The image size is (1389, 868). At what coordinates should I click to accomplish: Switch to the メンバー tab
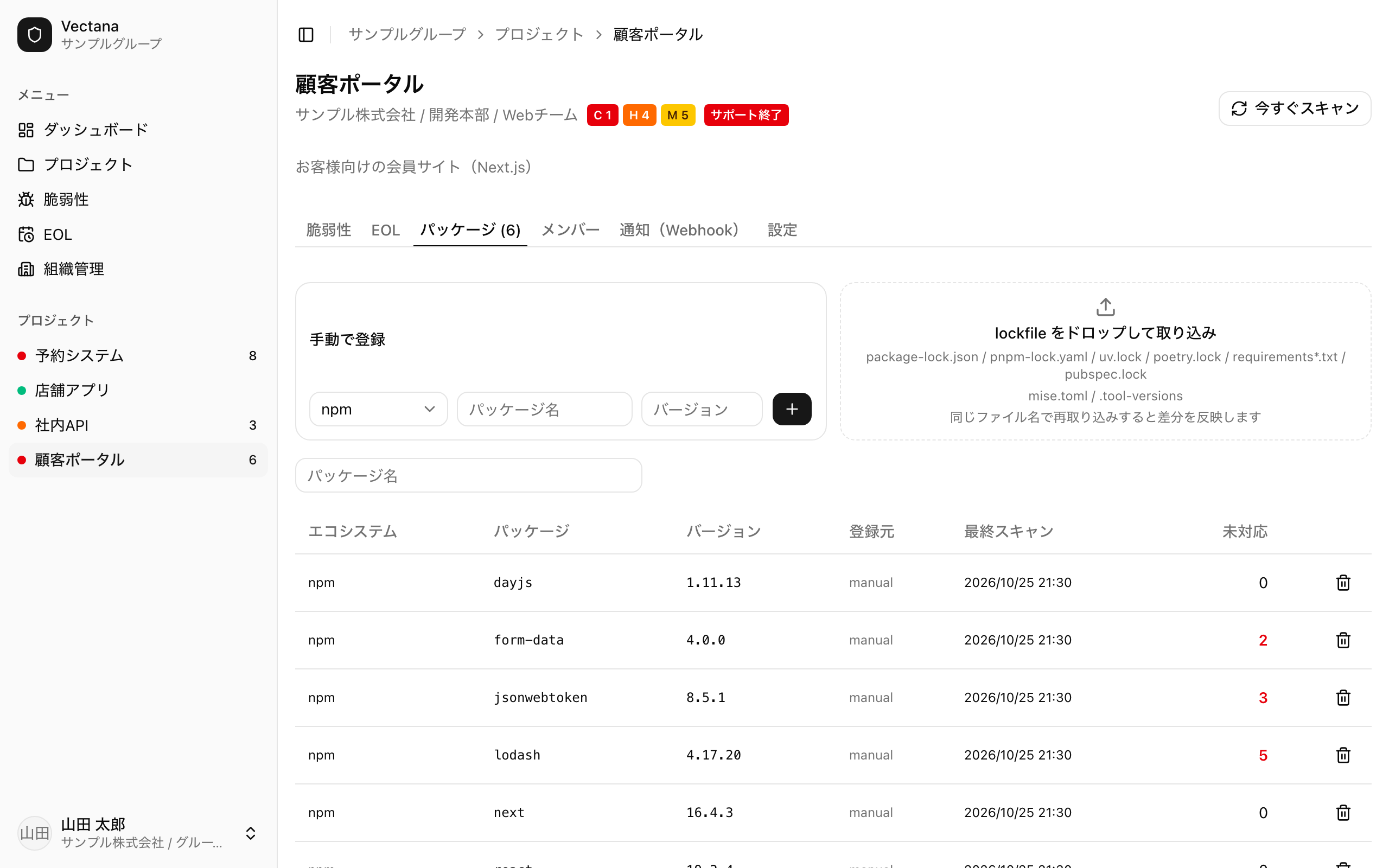[571, 229]
